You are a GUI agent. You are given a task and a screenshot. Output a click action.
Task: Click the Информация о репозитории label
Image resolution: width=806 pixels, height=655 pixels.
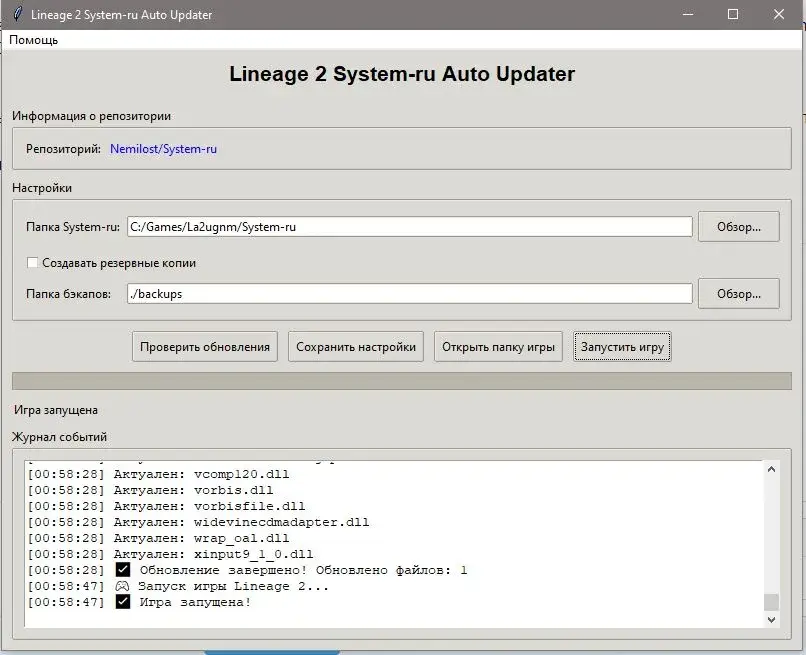(x=91, y=116)
